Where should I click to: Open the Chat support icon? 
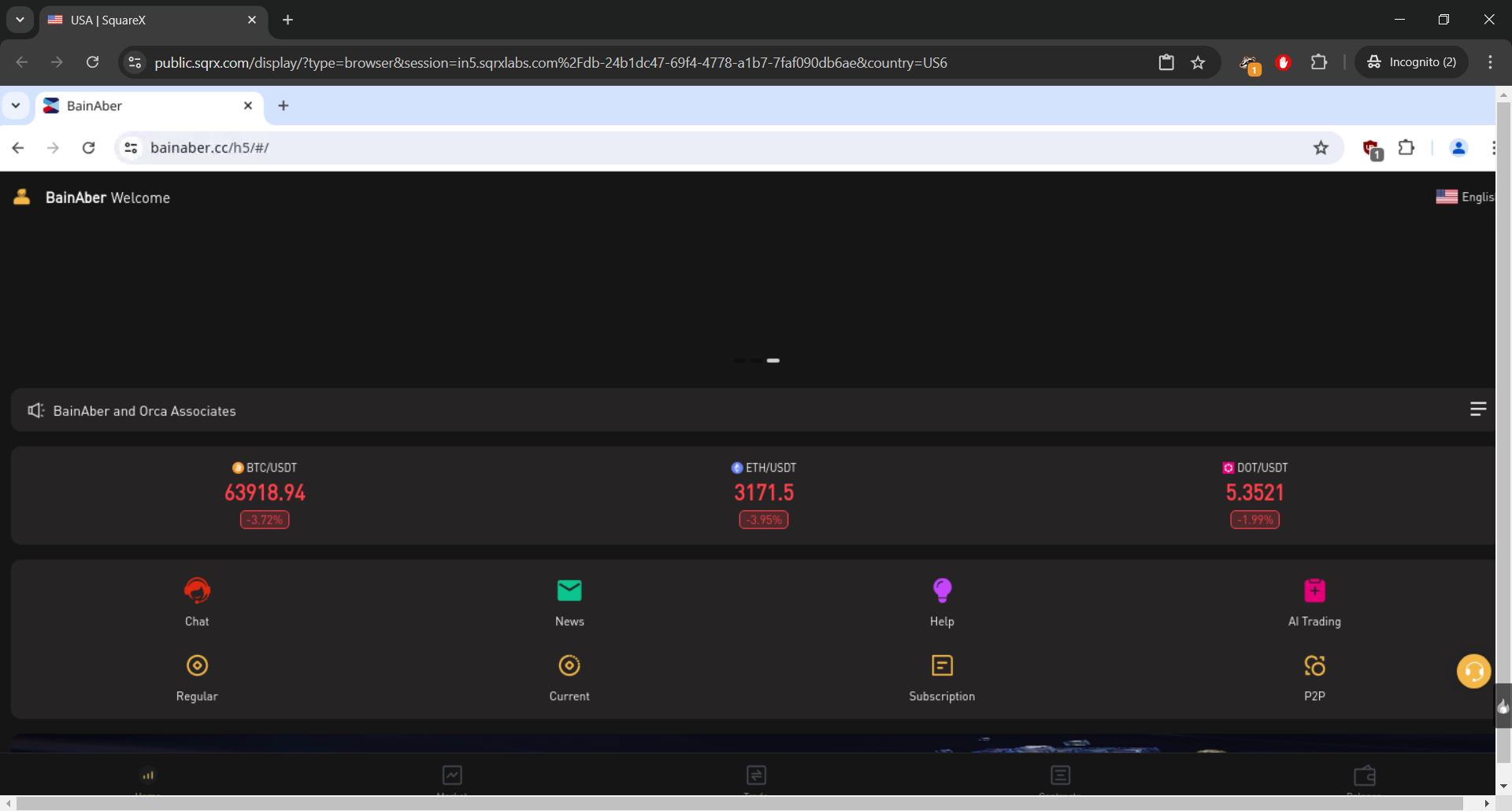coord(197,591)
